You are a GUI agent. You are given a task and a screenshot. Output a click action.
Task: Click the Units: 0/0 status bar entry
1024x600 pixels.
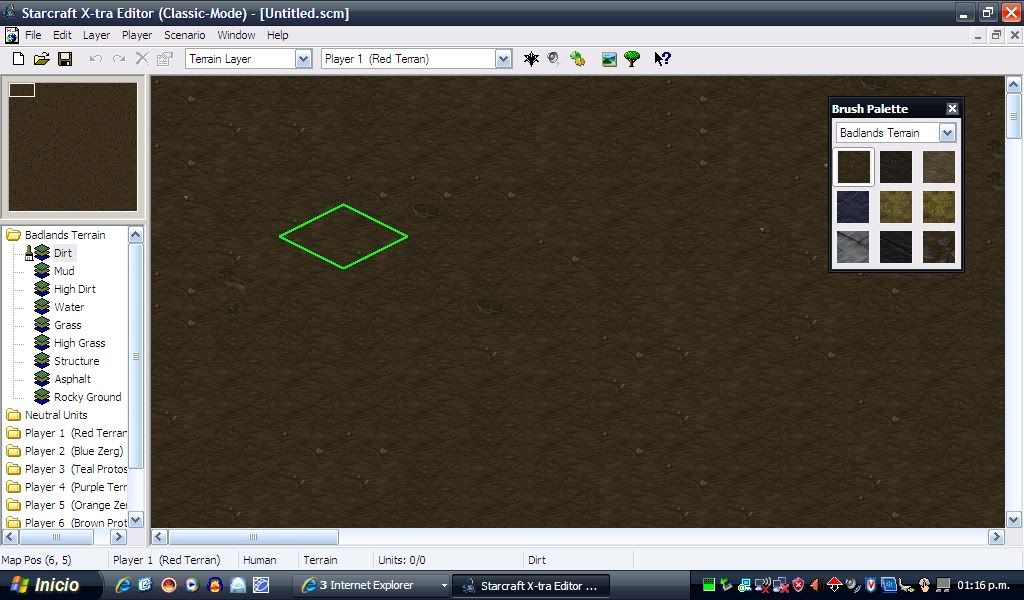pyautogui.click(x=402, y=560)
